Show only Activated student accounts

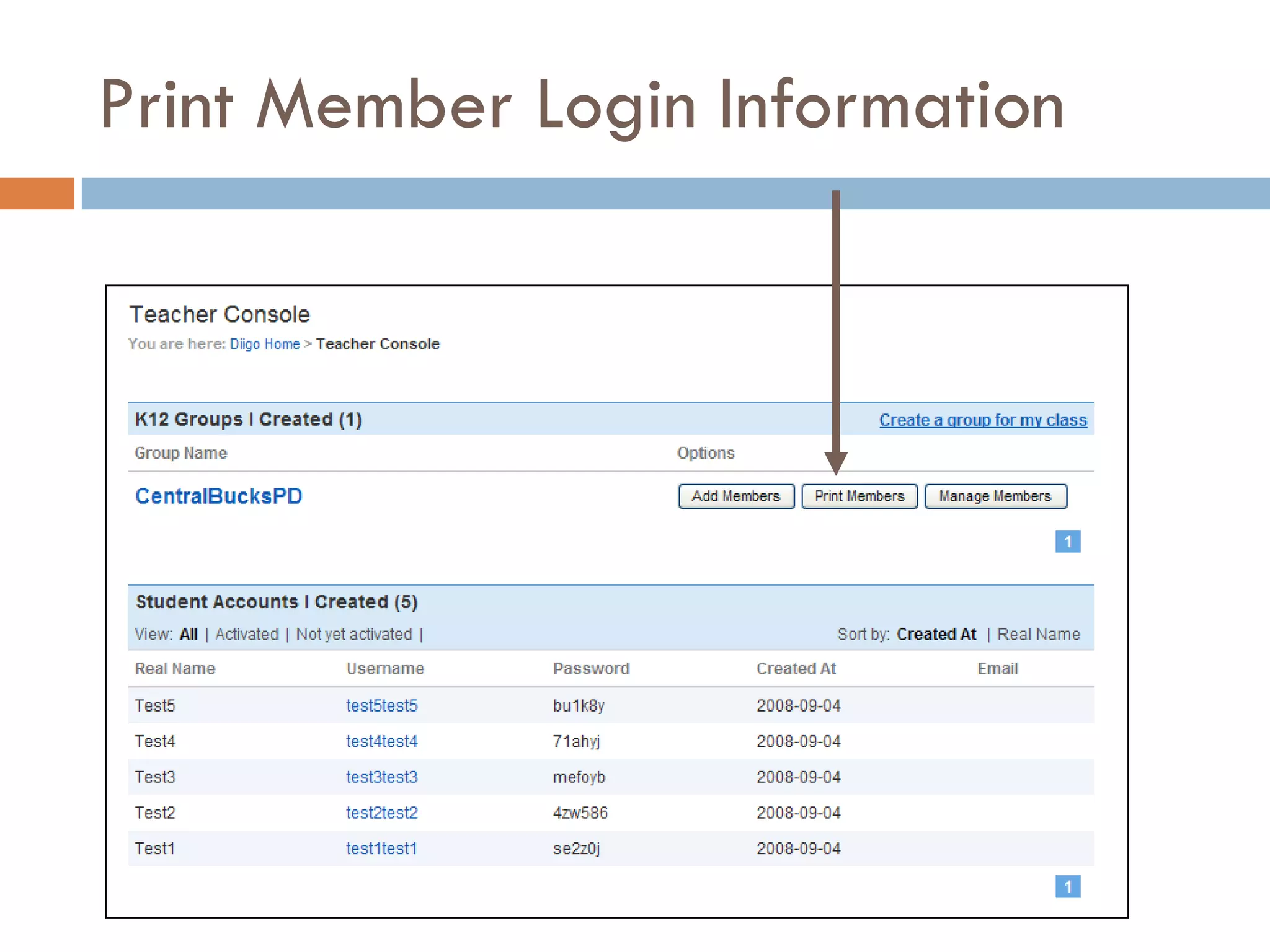coord(247,634)
